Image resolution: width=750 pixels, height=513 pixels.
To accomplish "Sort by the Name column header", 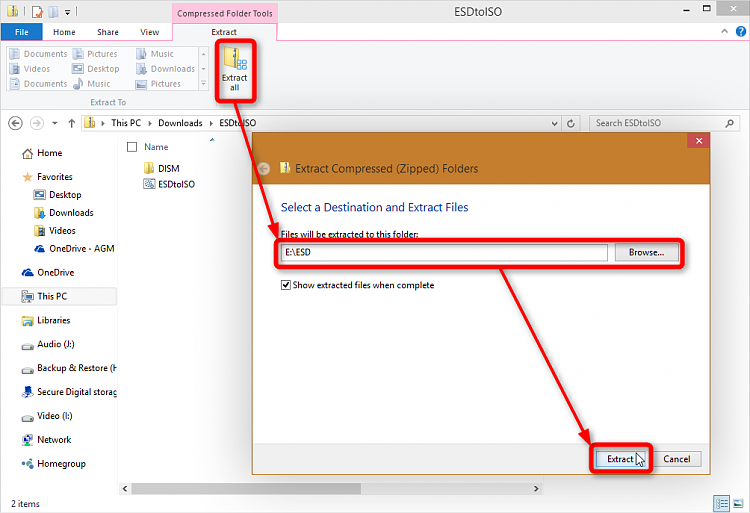I will [x=156, y=147].
